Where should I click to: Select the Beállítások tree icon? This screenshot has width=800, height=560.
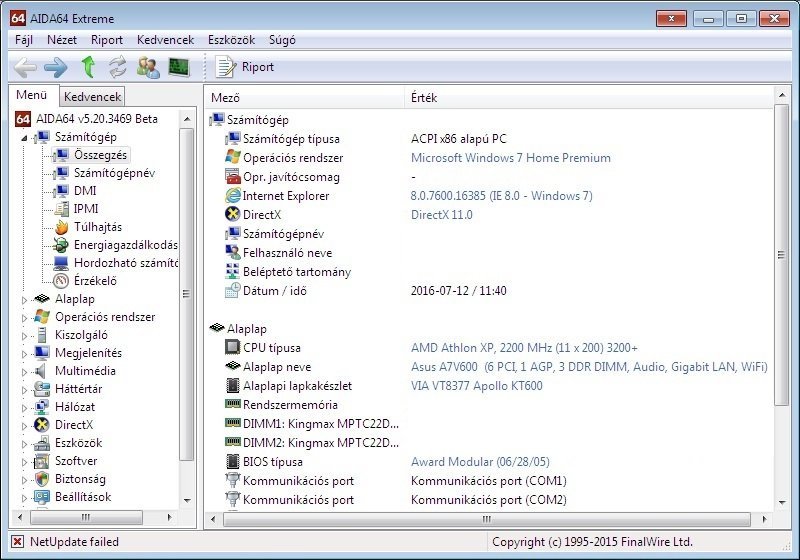point(41,497)
